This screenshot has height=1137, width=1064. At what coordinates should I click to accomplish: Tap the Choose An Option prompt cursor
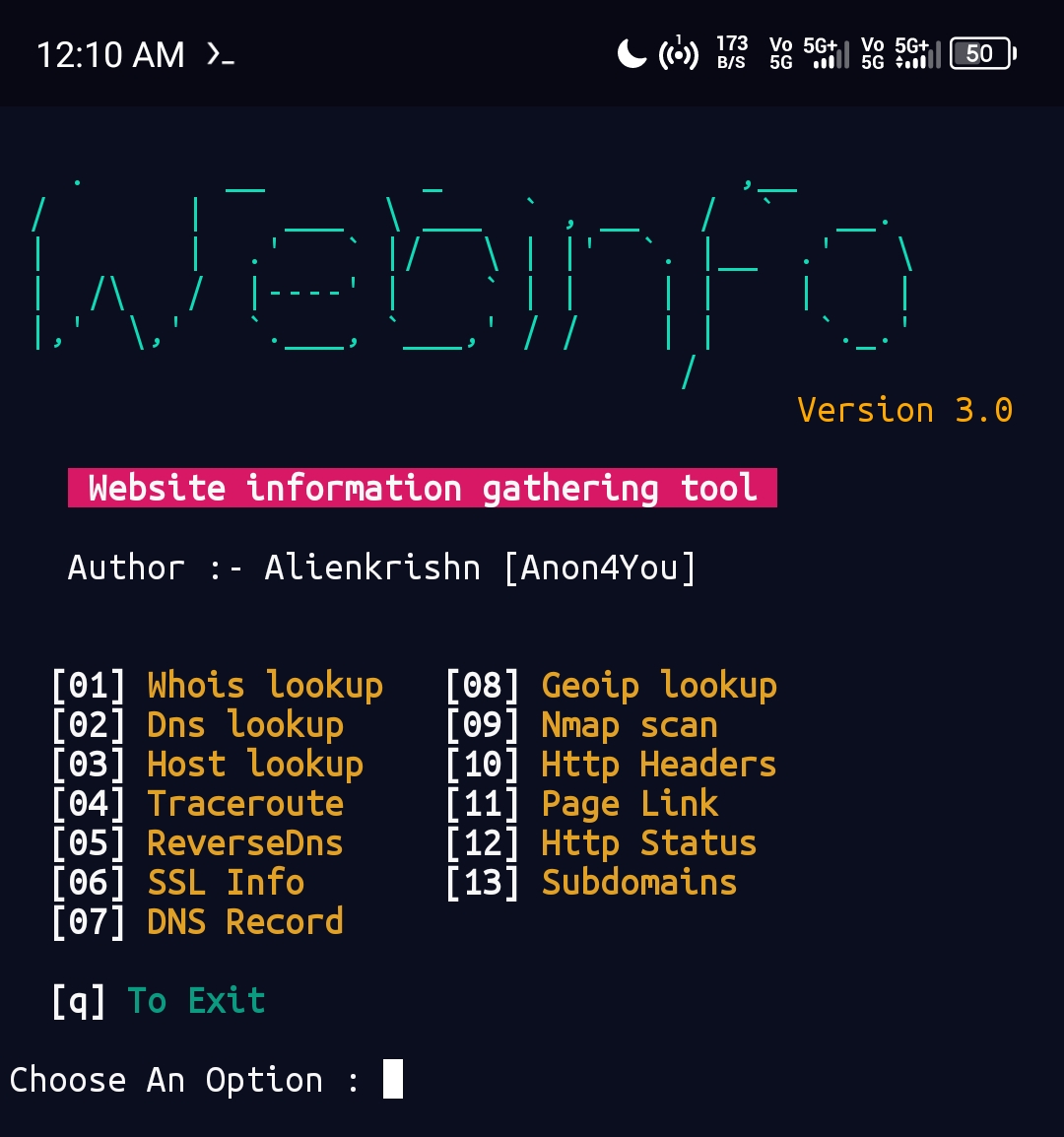[392, 1079]
